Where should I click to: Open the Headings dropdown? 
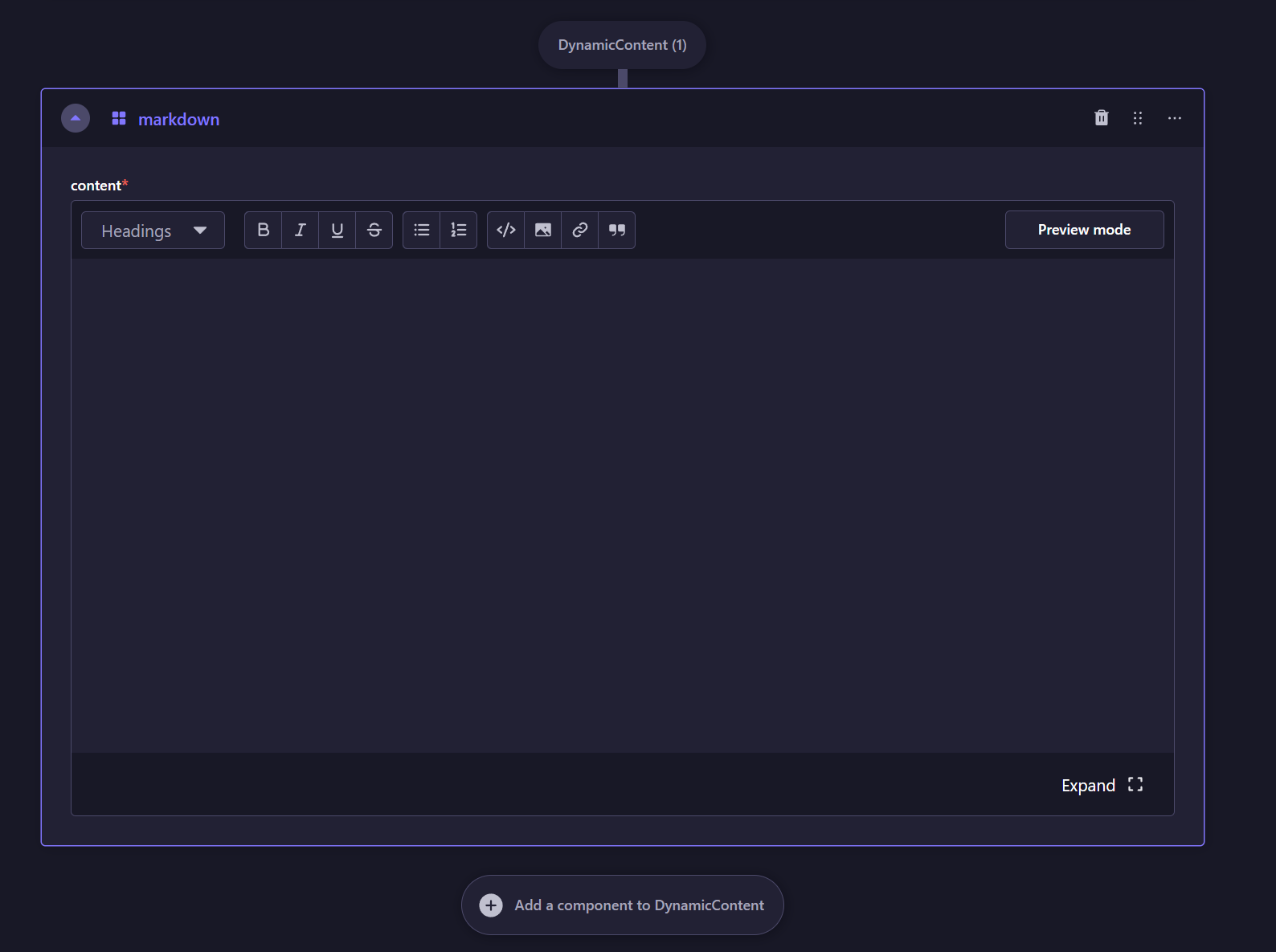pyautogui.click(x=153, y=231)
